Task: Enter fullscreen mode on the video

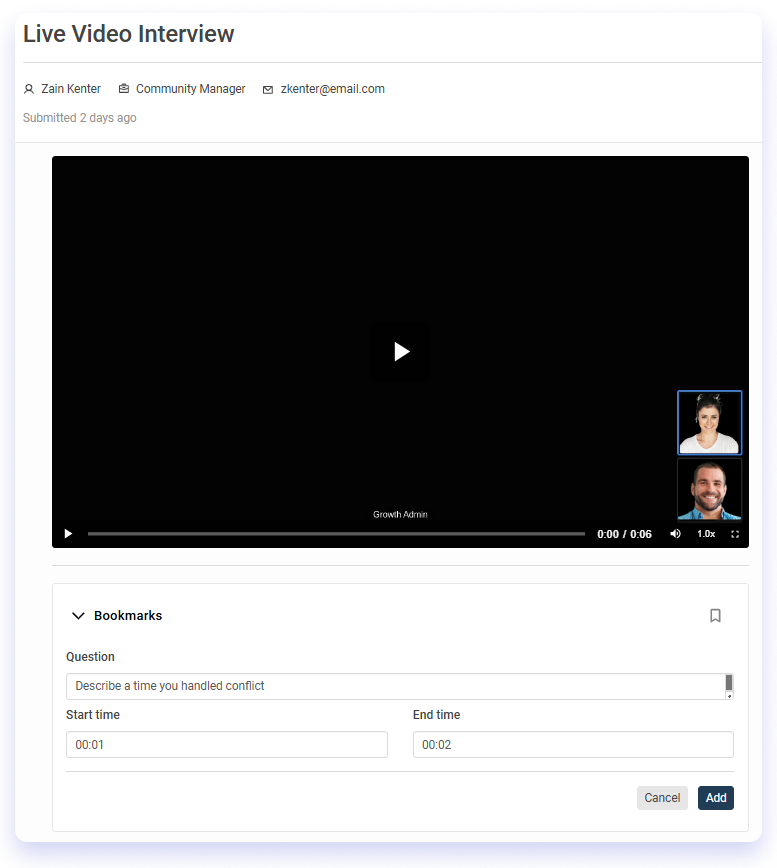Action: click(x=735, y=534)
